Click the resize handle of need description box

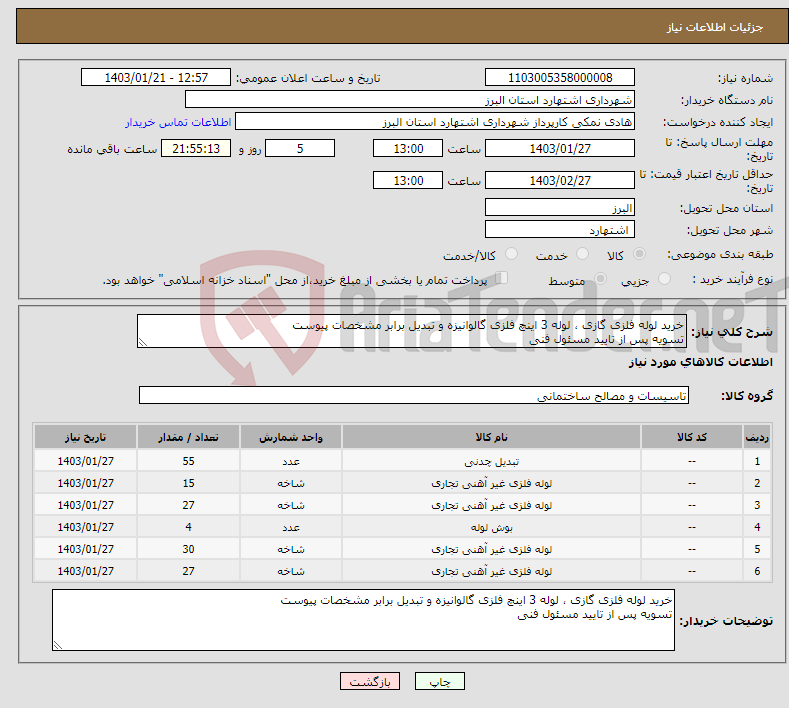tap(142, 342)
